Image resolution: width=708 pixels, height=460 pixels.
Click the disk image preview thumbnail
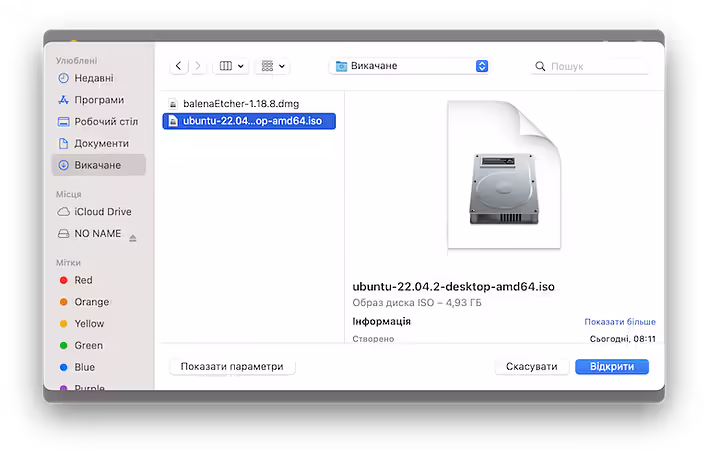click(x=504, y=175)
